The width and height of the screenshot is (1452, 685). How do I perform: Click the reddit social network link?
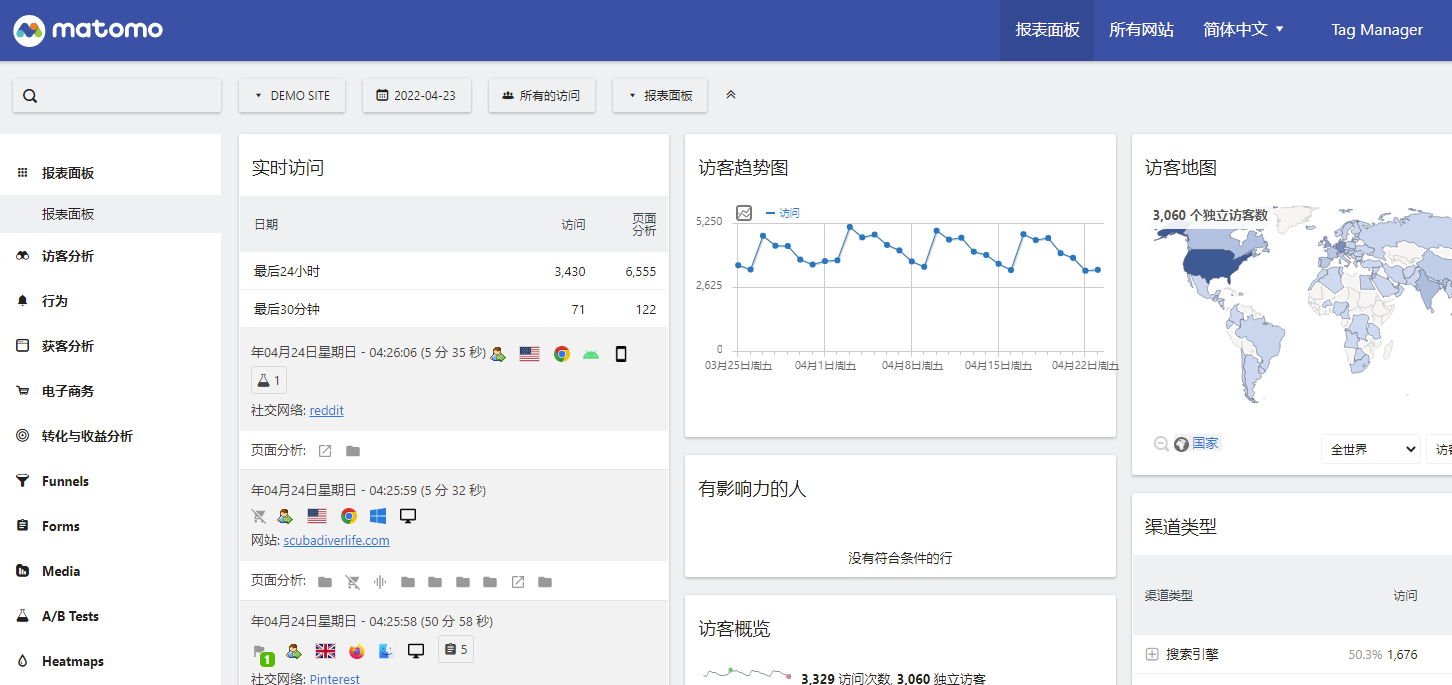pyautogui.click(x=326, y=411)
